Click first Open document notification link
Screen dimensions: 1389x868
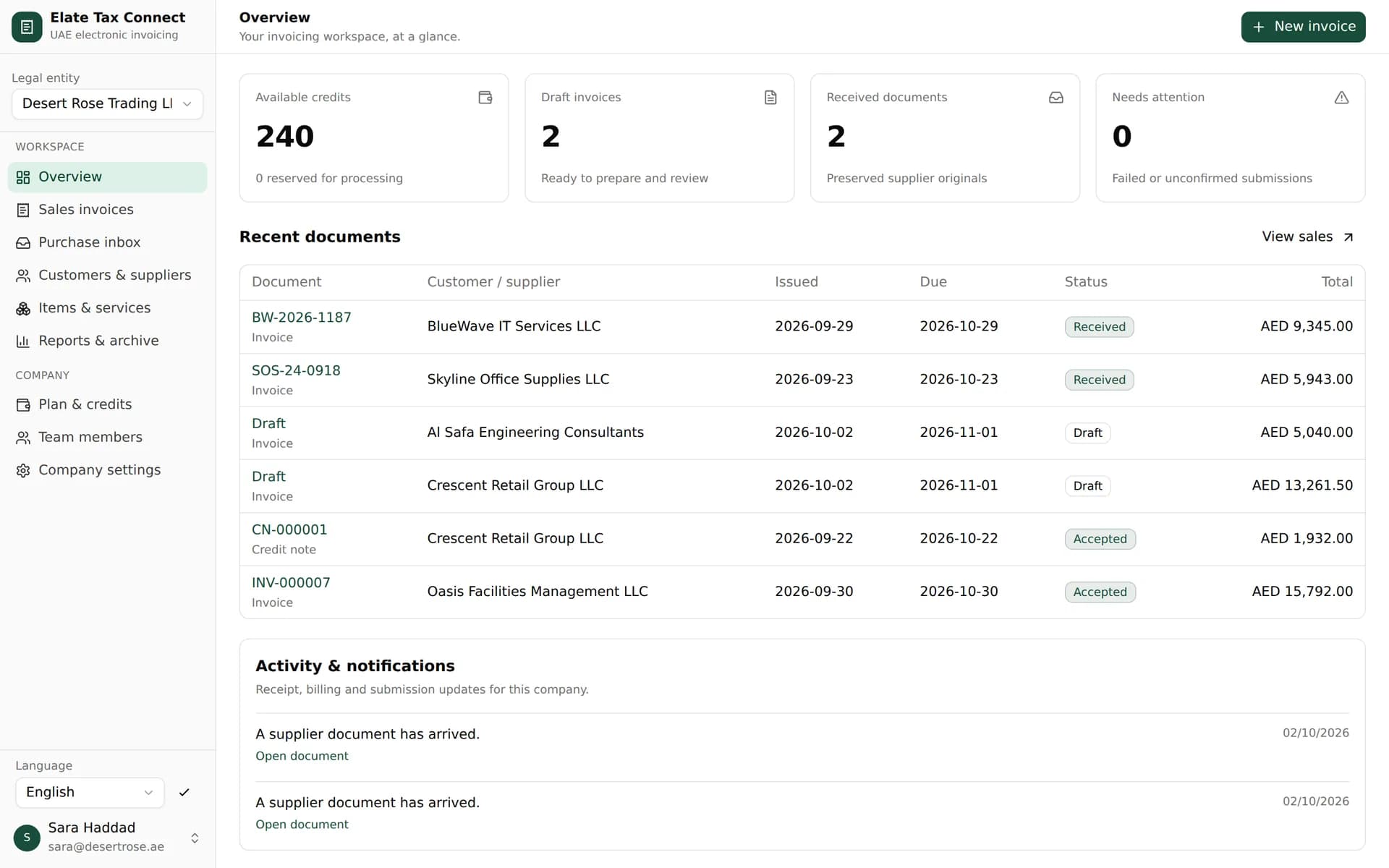point(302,756)
